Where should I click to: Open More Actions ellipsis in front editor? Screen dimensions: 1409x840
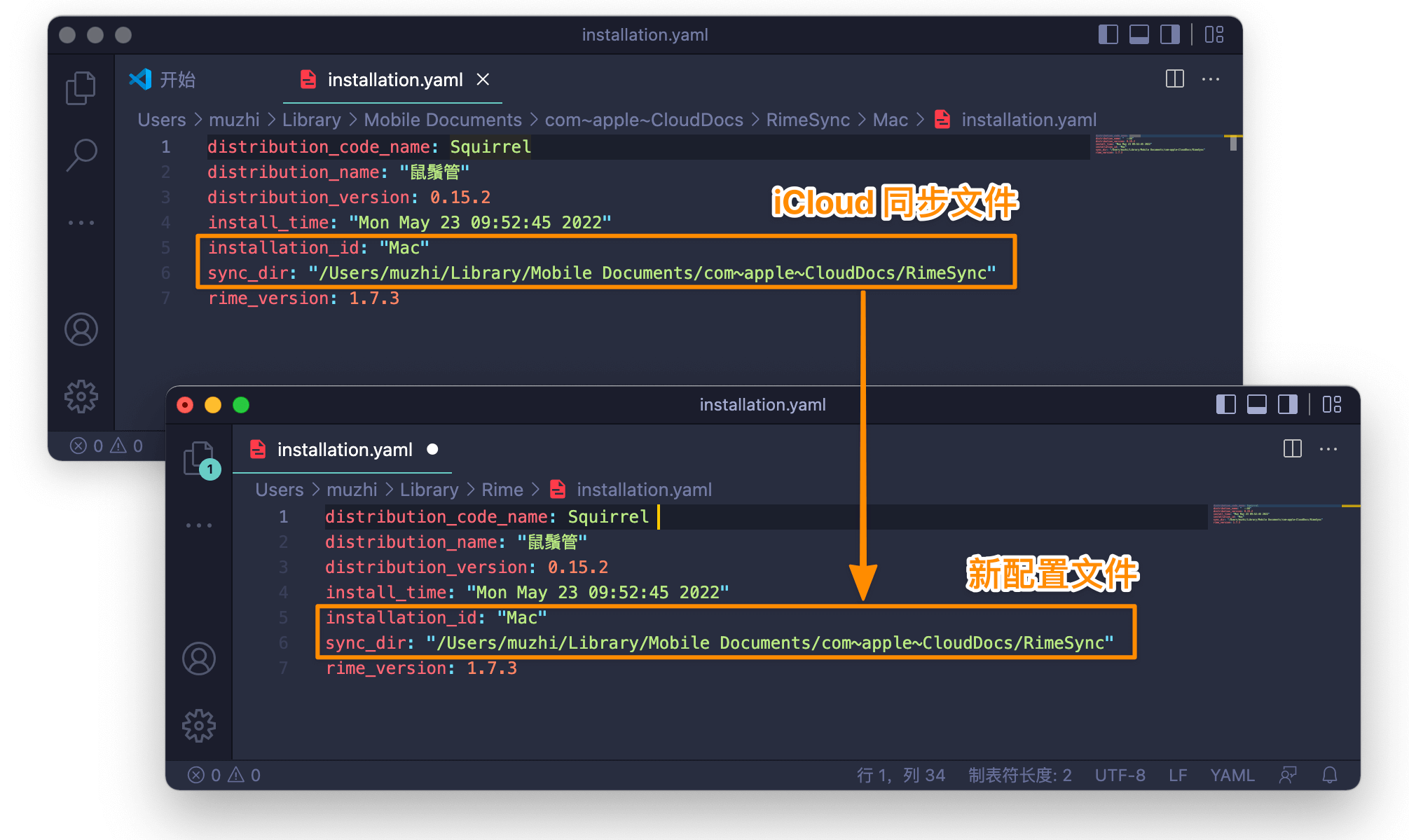1328,449
